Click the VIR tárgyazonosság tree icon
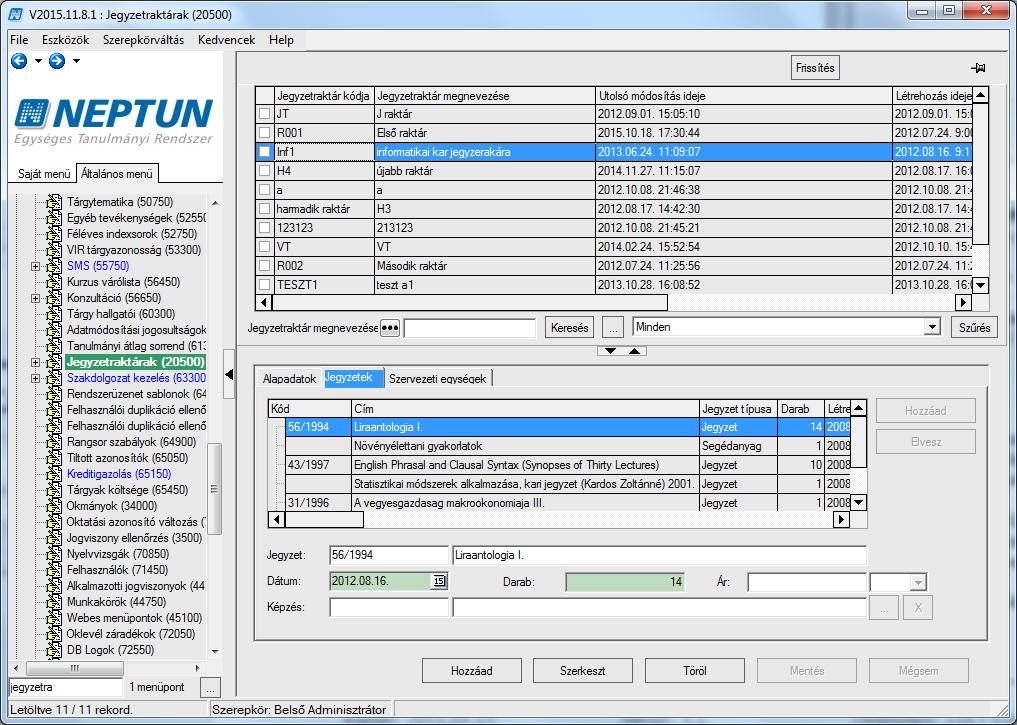Image resolution: width=1017 pixels, height=725 pixels. [54, 250]
